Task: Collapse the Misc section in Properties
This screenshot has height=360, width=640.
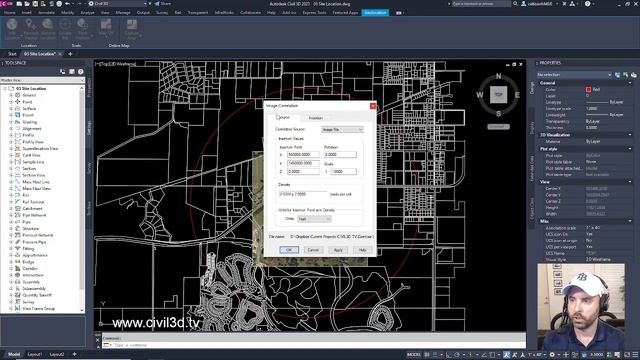Action: click(x=630, y=221)
